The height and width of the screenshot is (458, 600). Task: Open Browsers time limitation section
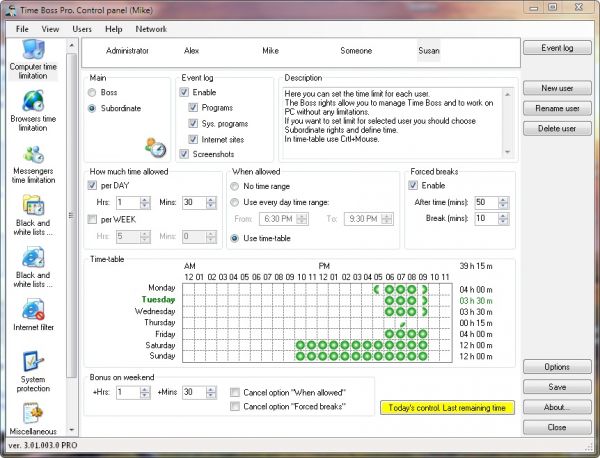(34, 108)
